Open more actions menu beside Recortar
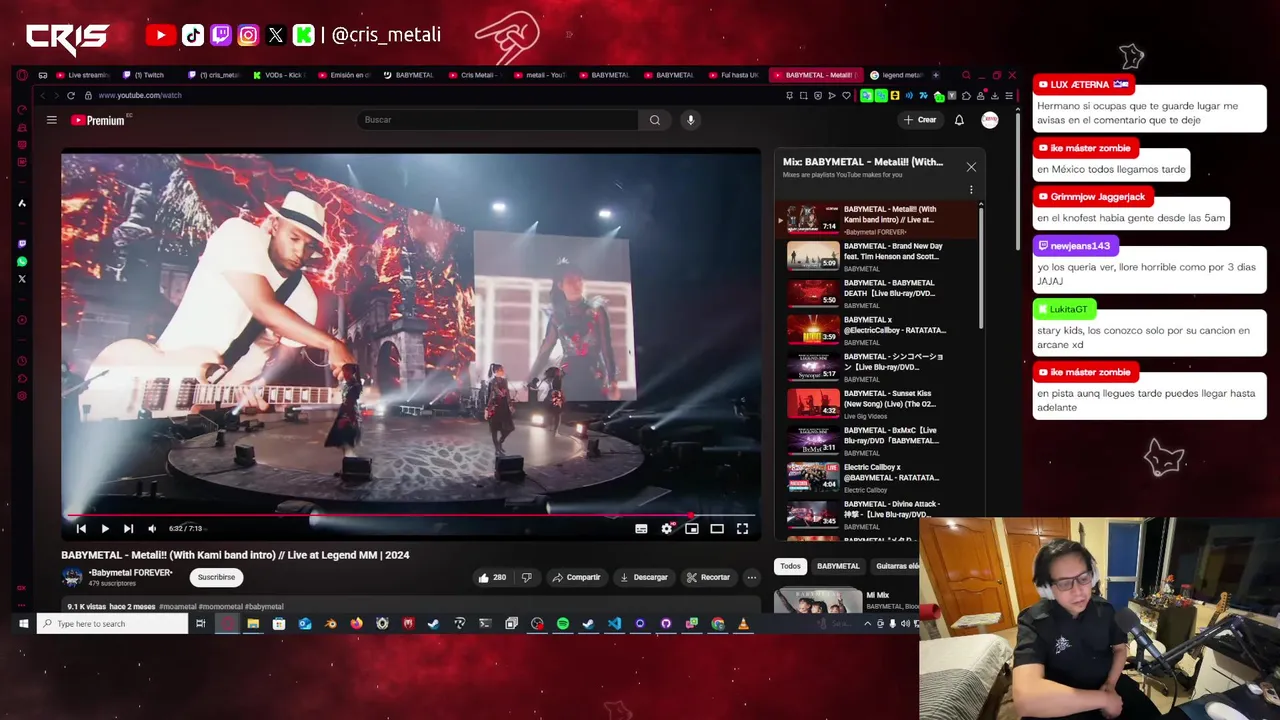 751,577
